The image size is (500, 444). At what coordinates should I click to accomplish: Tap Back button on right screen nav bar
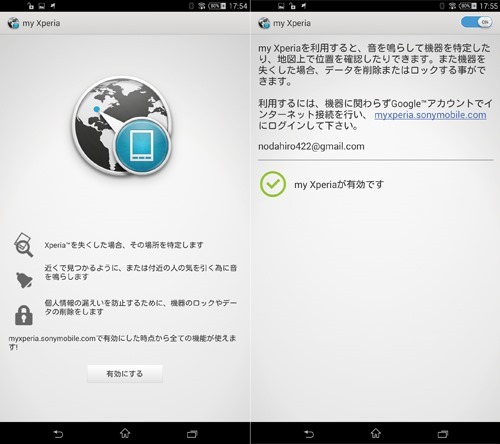[x=309, y=434]
